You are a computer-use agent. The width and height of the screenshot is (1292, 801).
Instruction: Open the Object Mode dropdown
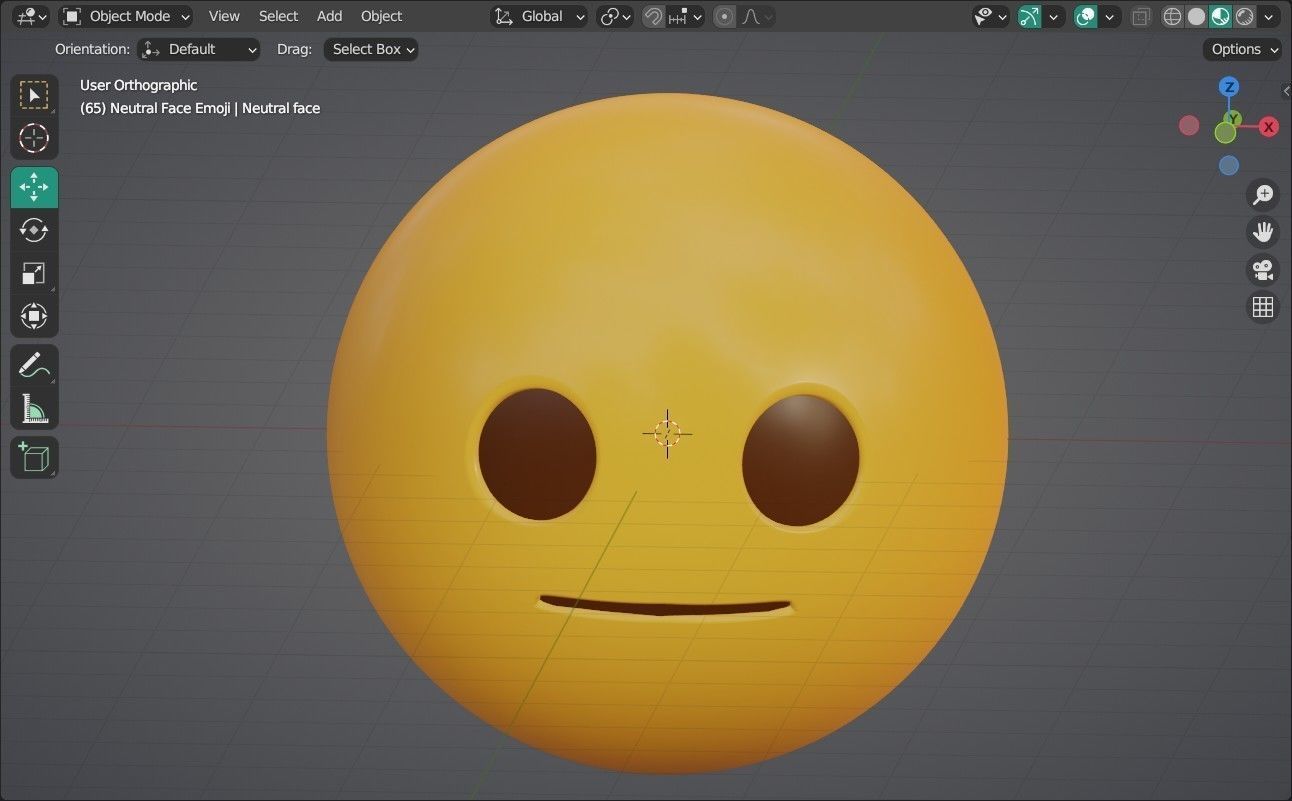click(126, 16)
